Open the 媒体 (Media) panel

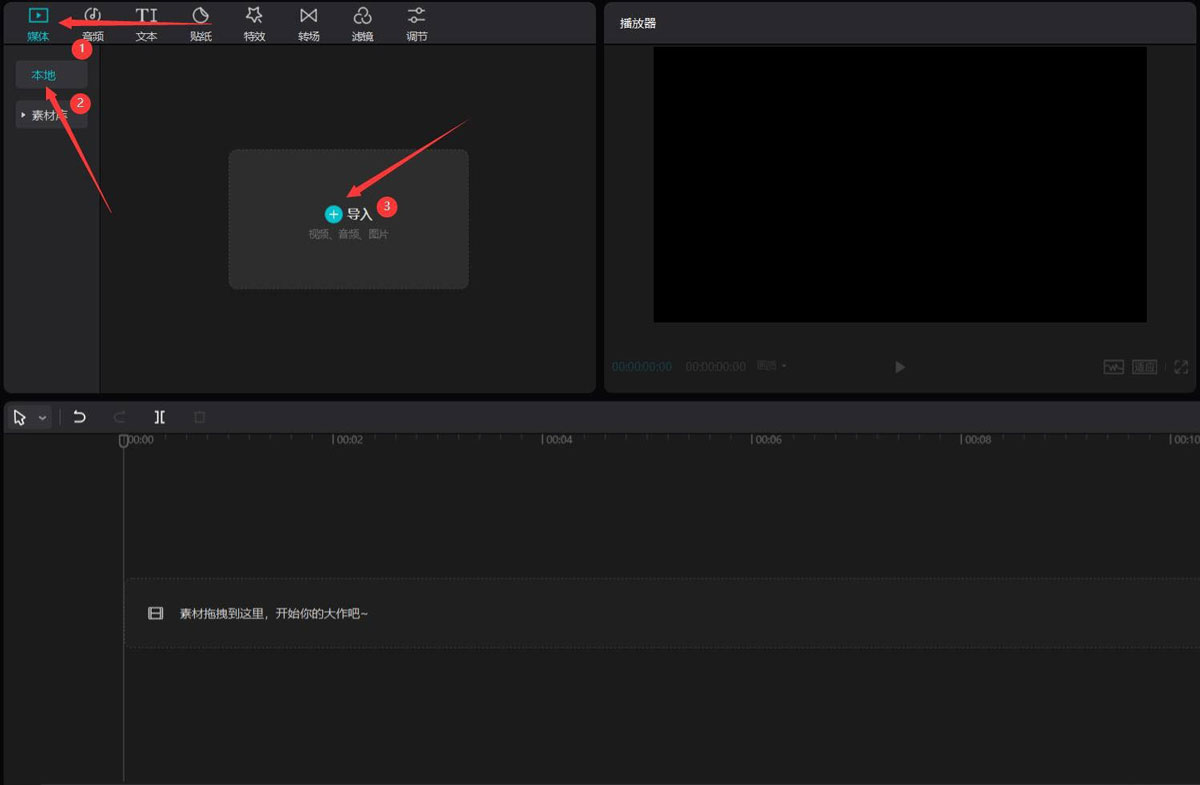point(37,22)
